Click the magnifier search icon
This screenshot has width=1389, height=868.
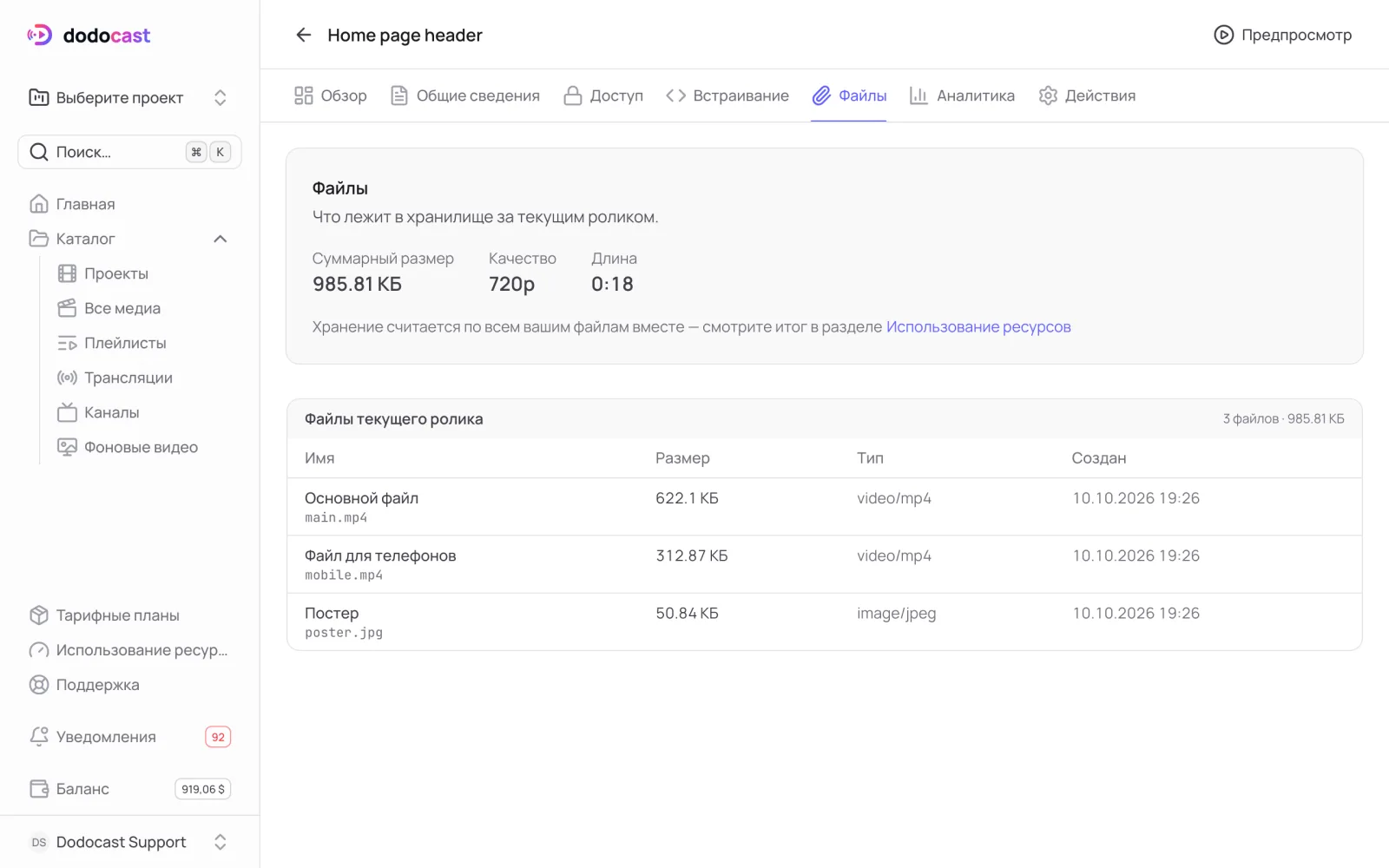pos(39,152)
